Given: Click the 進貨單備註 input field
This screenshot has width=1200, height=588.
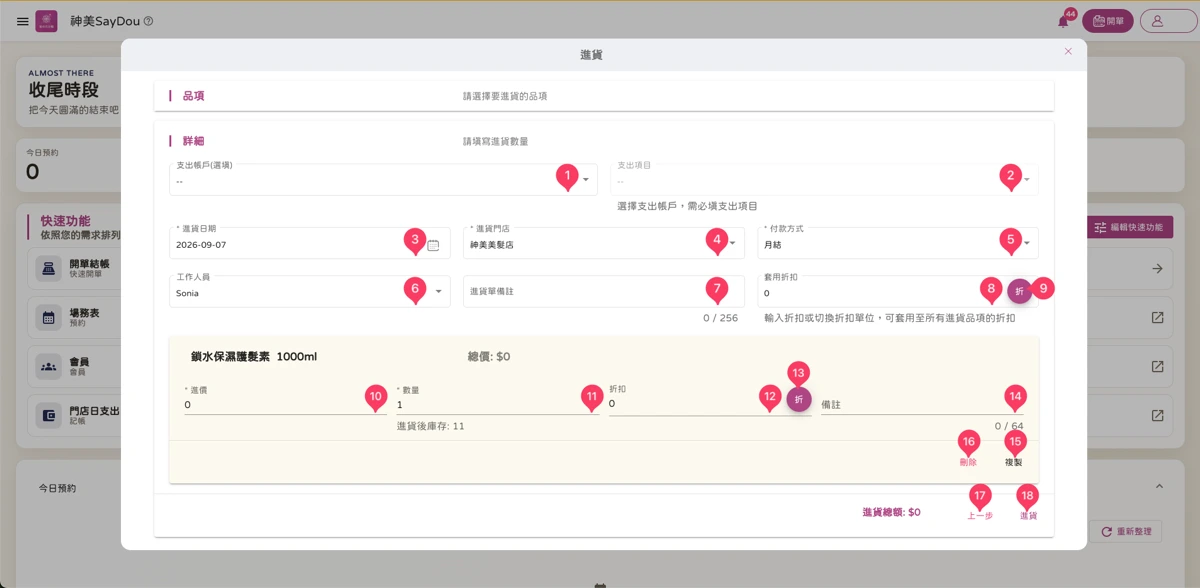Looking at the screenshot, I should coord(604,291).
